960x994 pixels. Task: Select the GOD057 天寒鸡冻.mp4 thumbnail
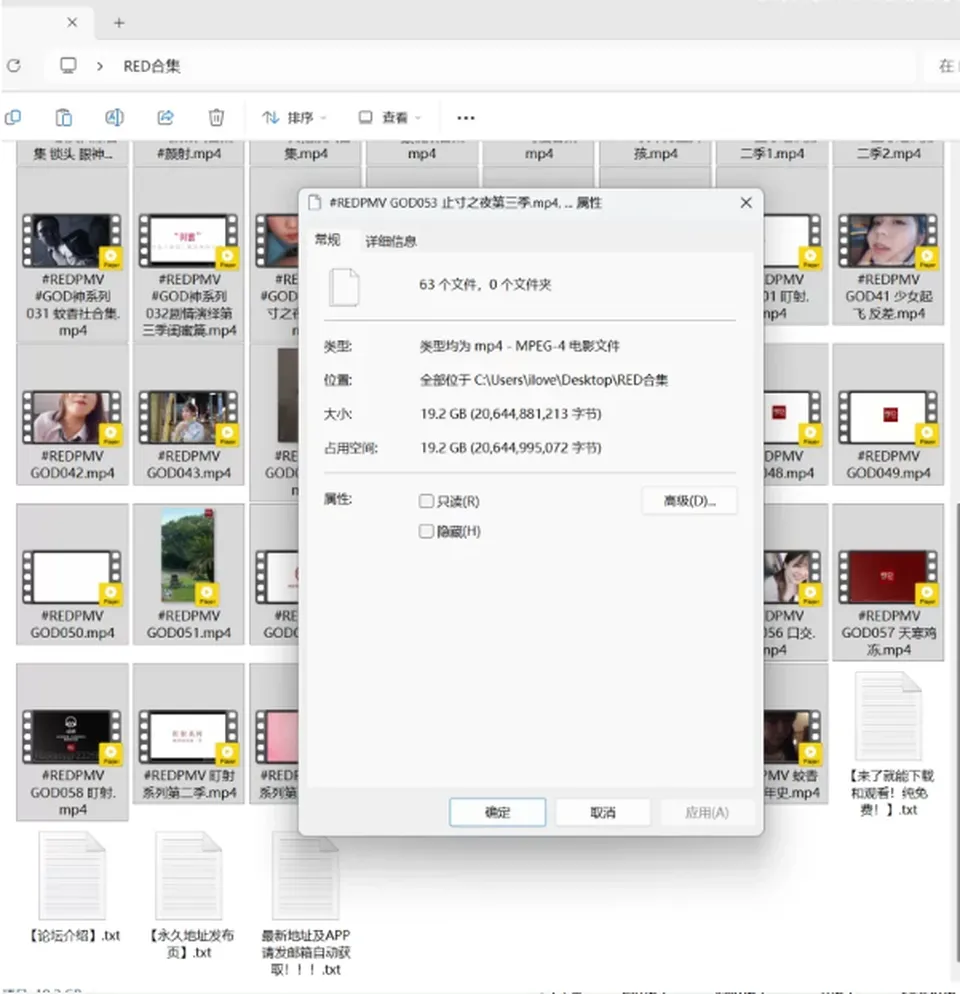[x=888, y=577]
